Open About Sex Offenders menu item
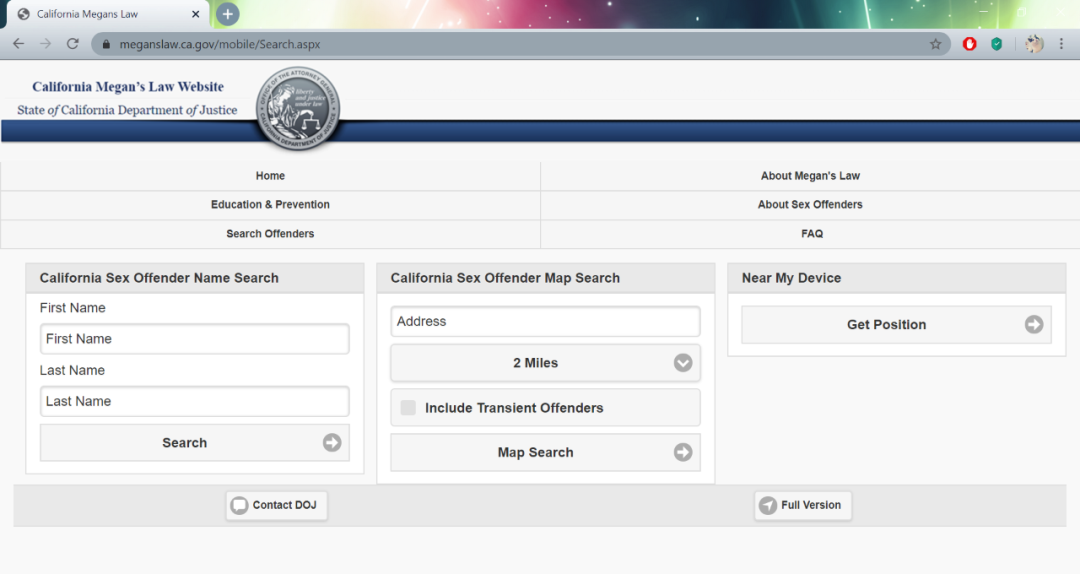 pyautogui.click(x=810, y=205)
